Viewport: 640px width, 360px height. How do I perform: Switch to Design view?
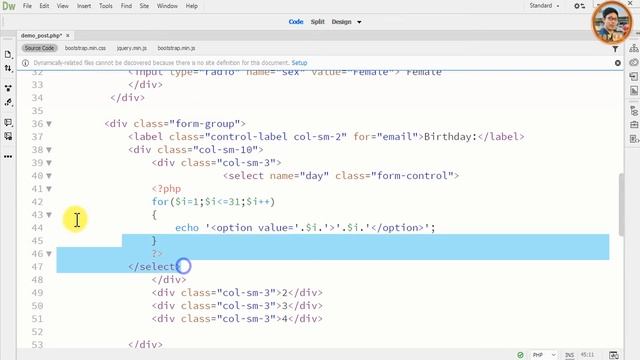(x=341, y=22)
